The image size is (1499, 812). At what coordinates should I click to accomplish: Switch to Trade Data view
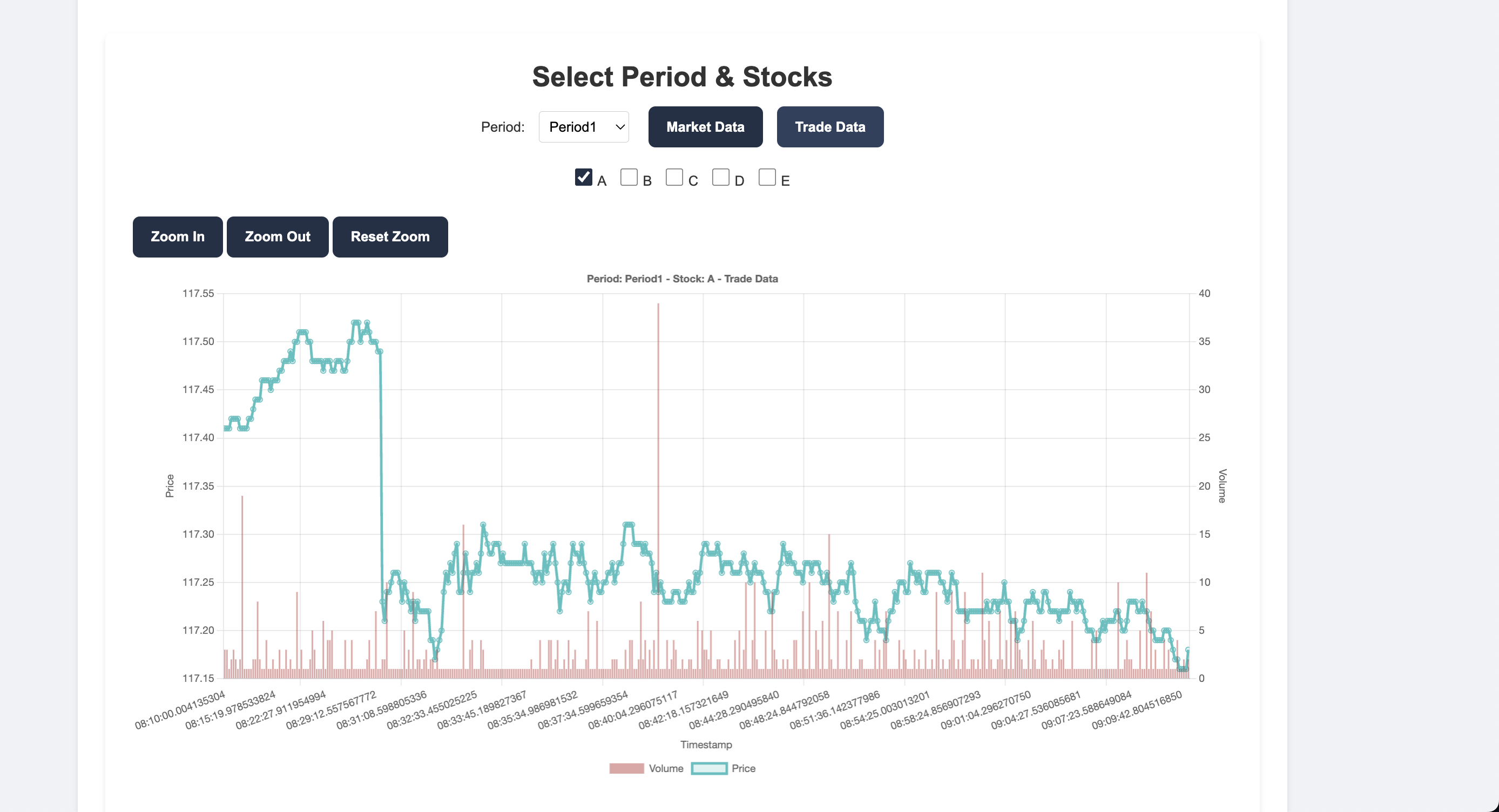[x=829, y=127]
